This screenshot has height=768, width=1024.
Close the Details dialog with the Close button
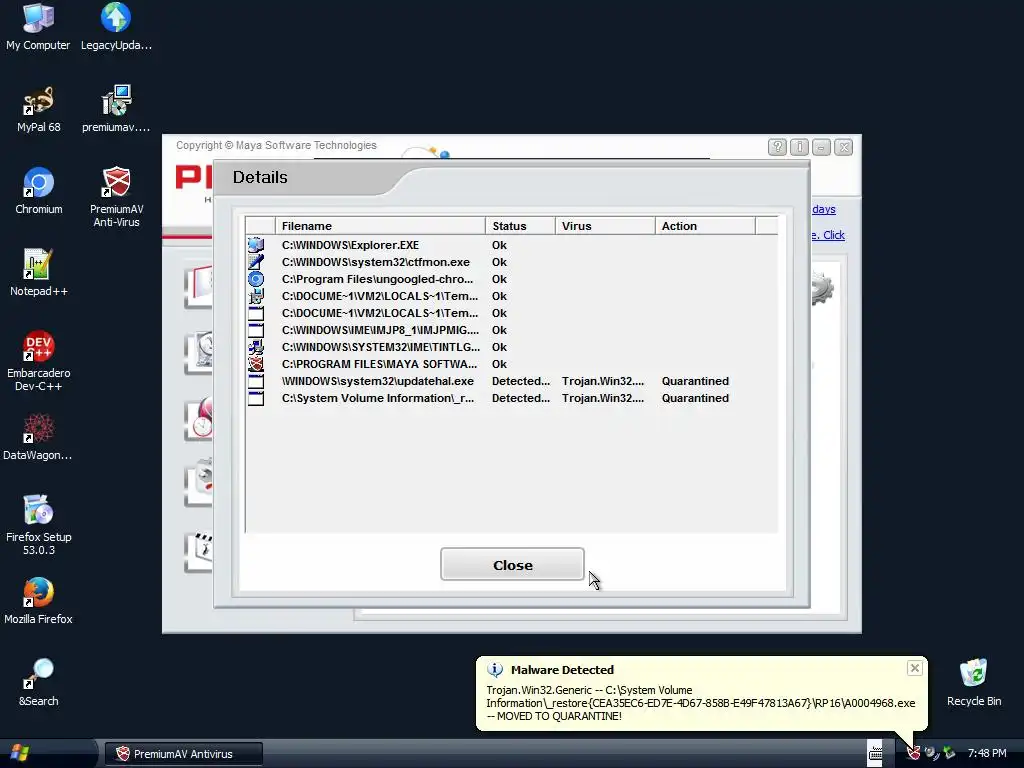click(512, 564)
